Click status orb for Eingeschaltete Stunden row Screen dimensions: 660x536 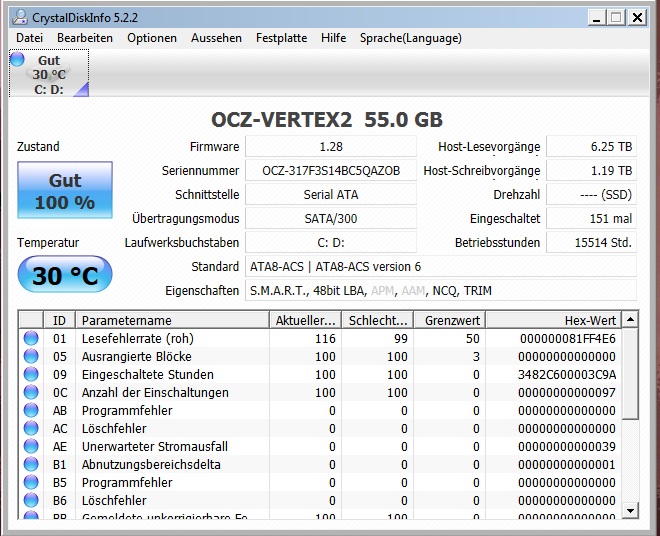tap(31, 374)
